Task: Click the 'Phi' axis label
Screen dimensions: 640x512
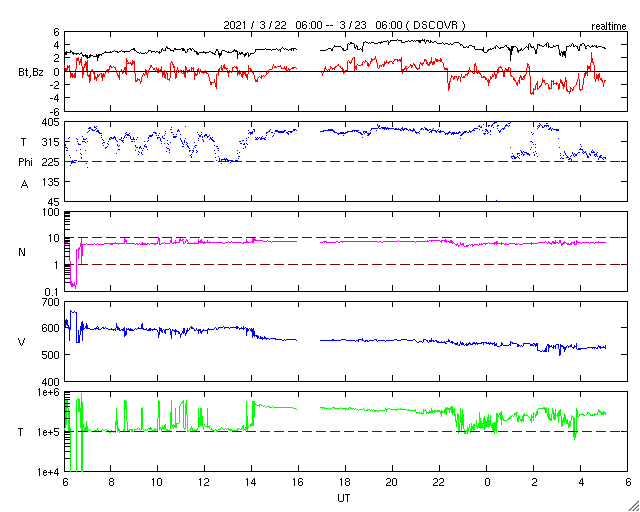Action: coord(24,163)
